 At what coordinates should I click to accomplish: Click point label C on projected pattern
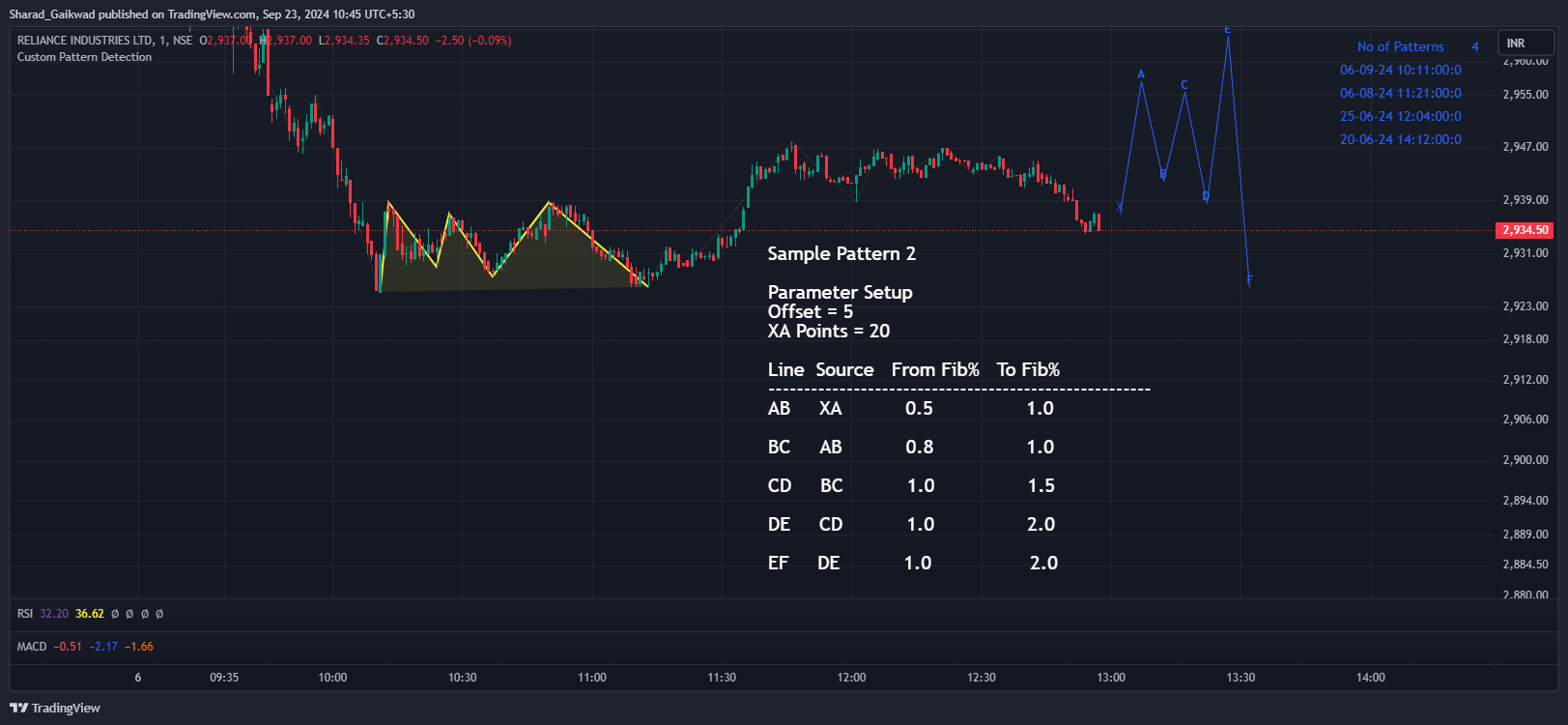(1184, 85)
